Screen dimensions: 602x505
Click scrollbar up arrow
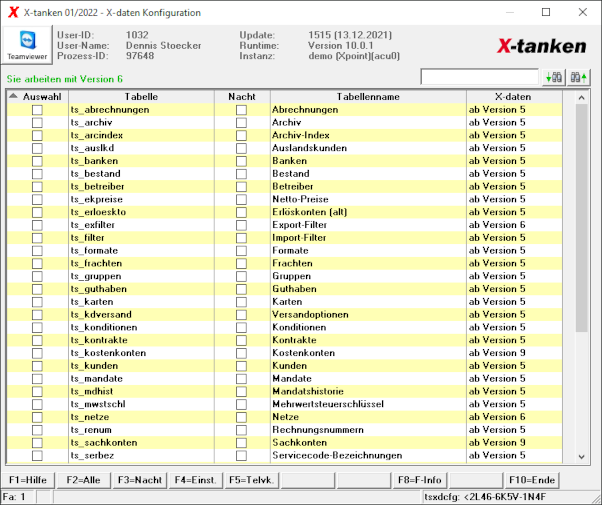click(581, 98)
